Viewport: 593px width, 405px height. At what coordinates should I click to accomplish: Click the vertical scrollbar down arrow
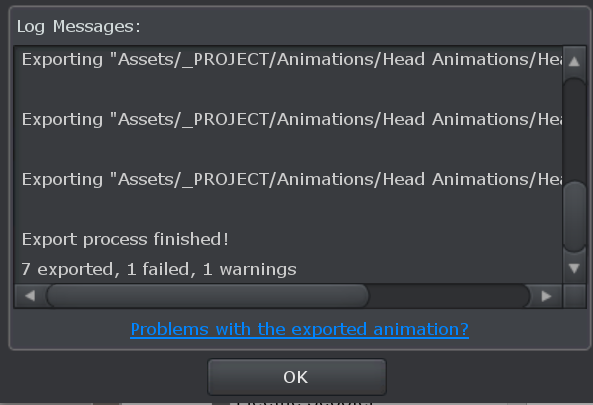[574, 268]
